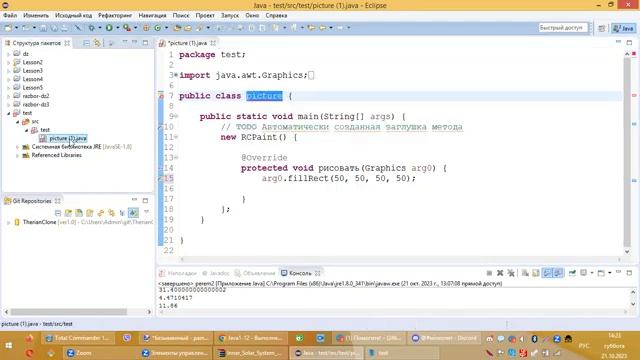The width and height of the screenshot is (640, 360).
Task: Click Remove Launch in Console toolbar
Action: [x=500, y=273]
